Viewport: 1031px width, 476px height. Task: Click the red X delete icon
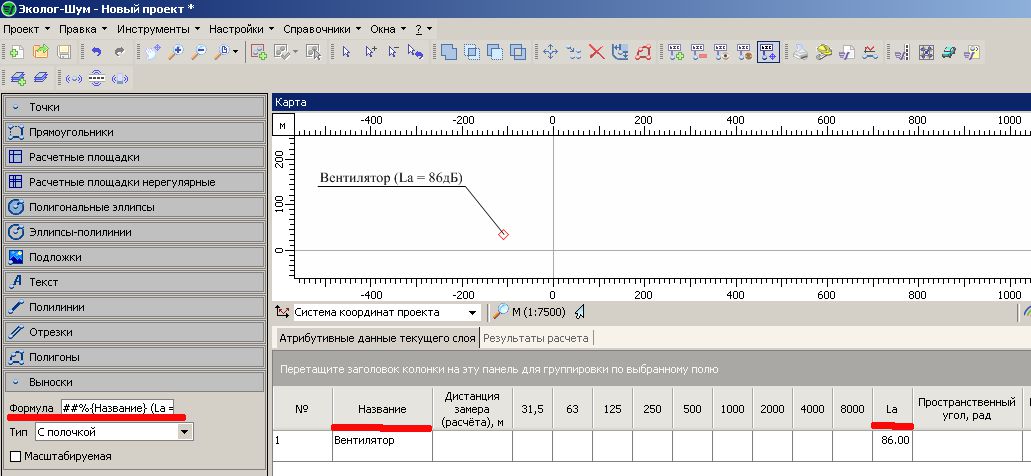coord(597,52)
